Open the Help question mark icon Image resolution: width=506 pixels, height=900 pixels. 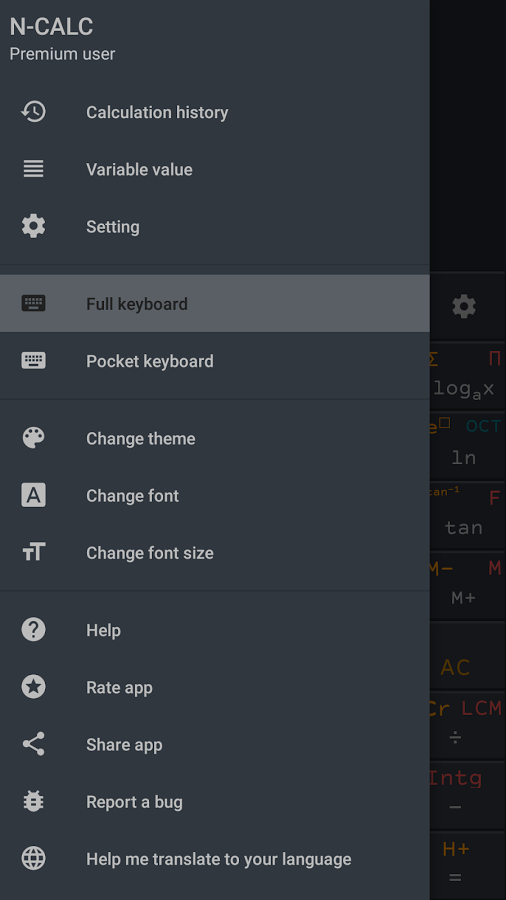pos(33,630)
